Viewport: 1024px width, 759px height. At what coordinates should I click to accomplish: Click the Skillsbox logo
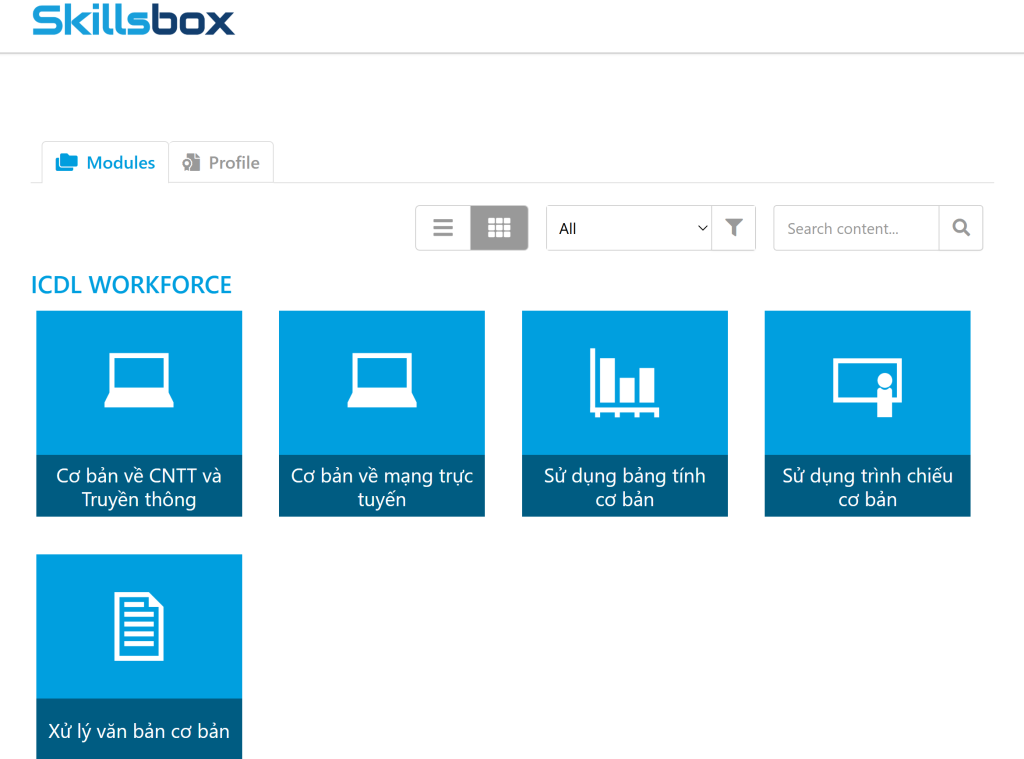tap(133, 20)
